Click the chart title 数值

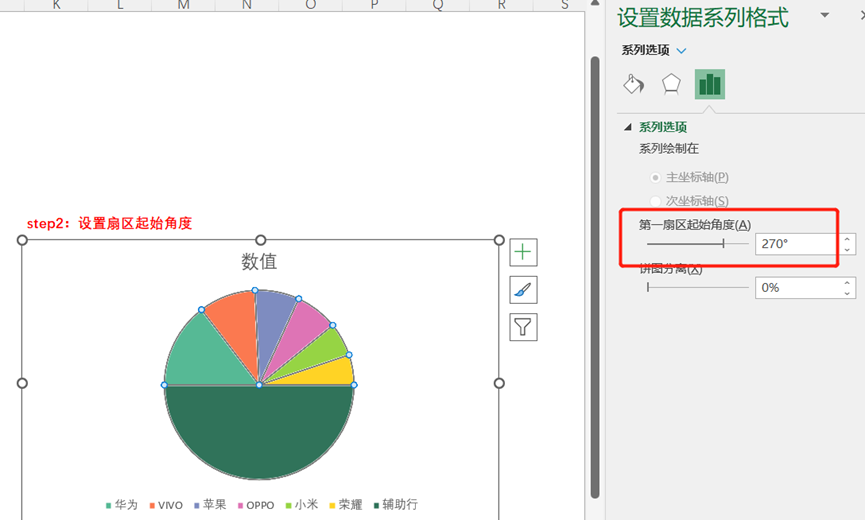(259, 261)
